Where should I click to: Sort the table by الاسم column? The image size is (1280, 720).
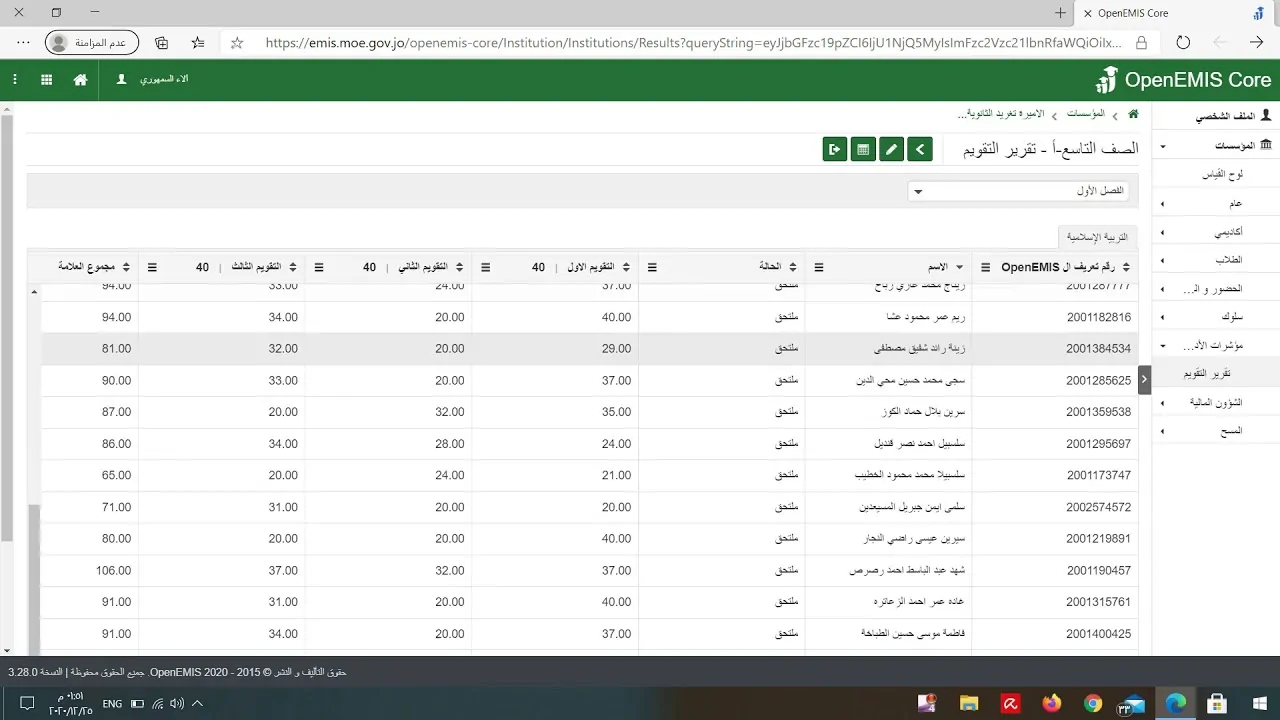[960, 267]
